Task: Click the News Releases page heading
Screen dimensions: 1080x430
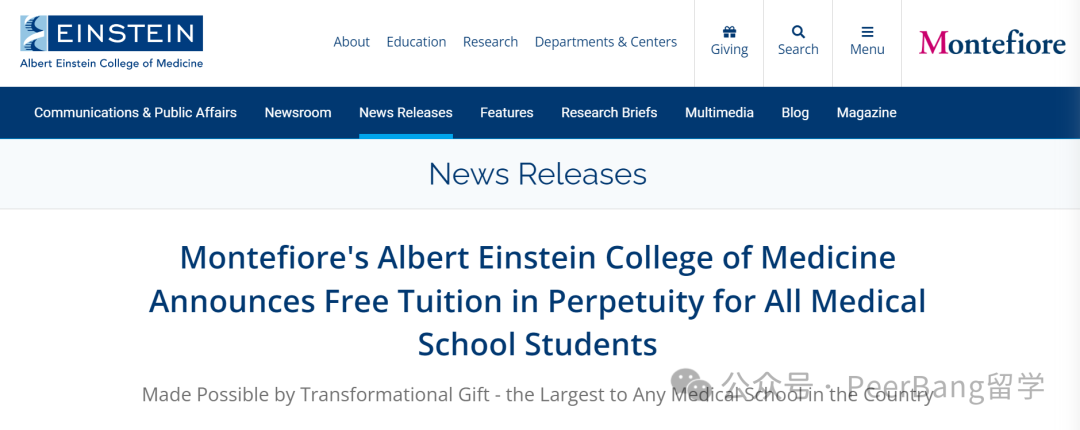Action: tap(538, 174)
